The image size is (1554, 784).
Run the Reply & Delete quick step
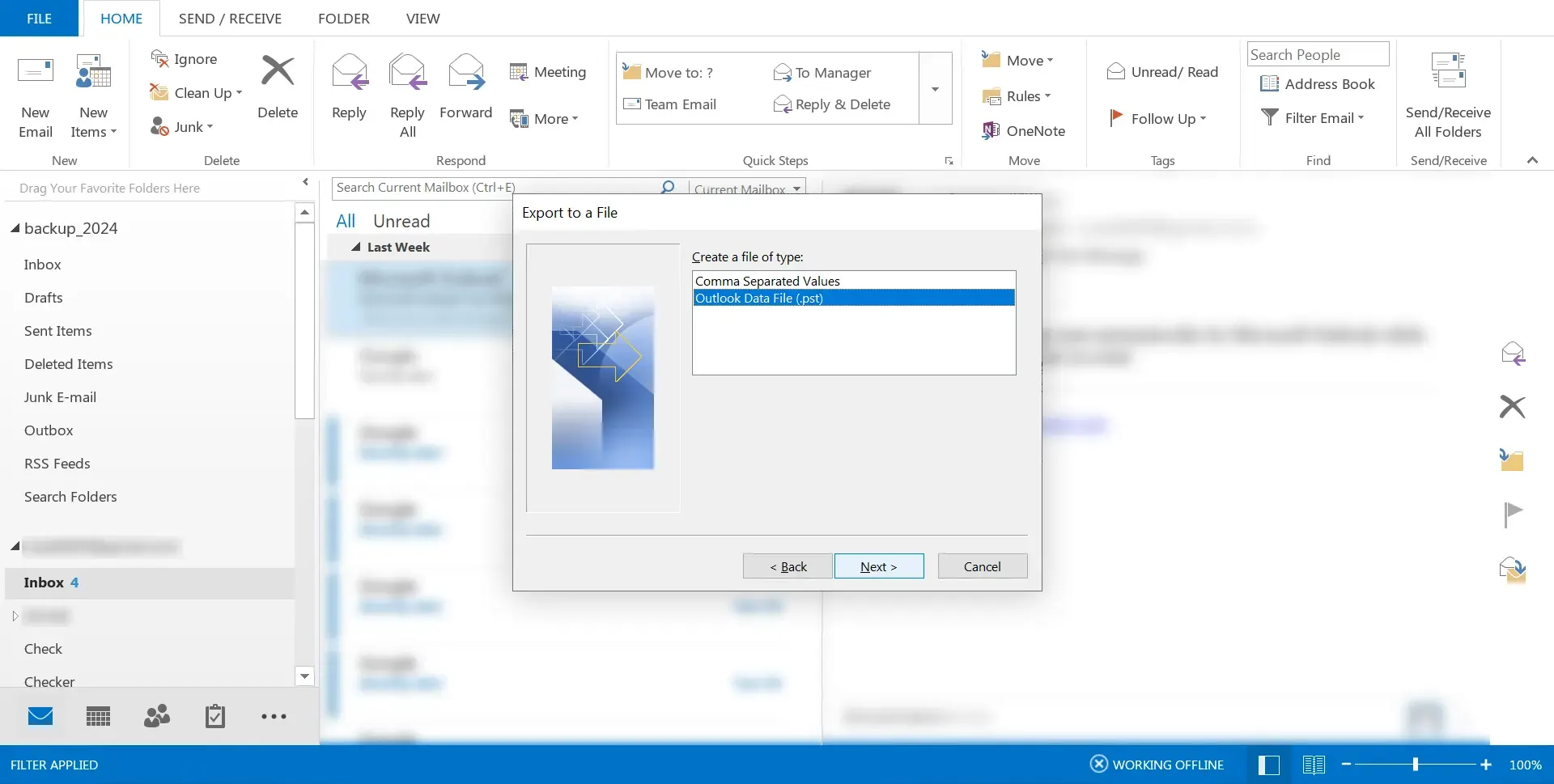pyautogui.click(x=832, y=104)
